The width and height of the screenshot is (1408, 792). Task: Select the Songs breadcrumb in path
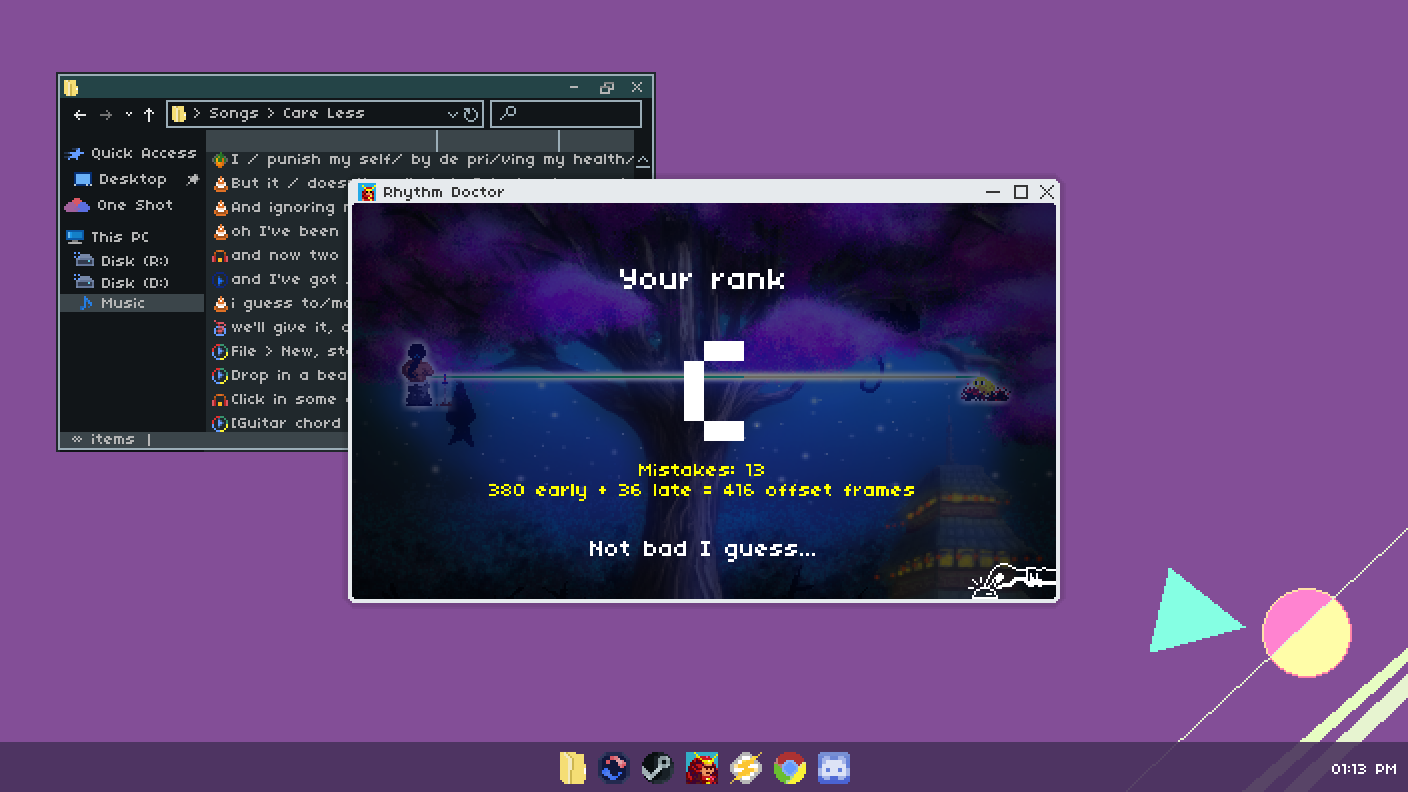233,113
